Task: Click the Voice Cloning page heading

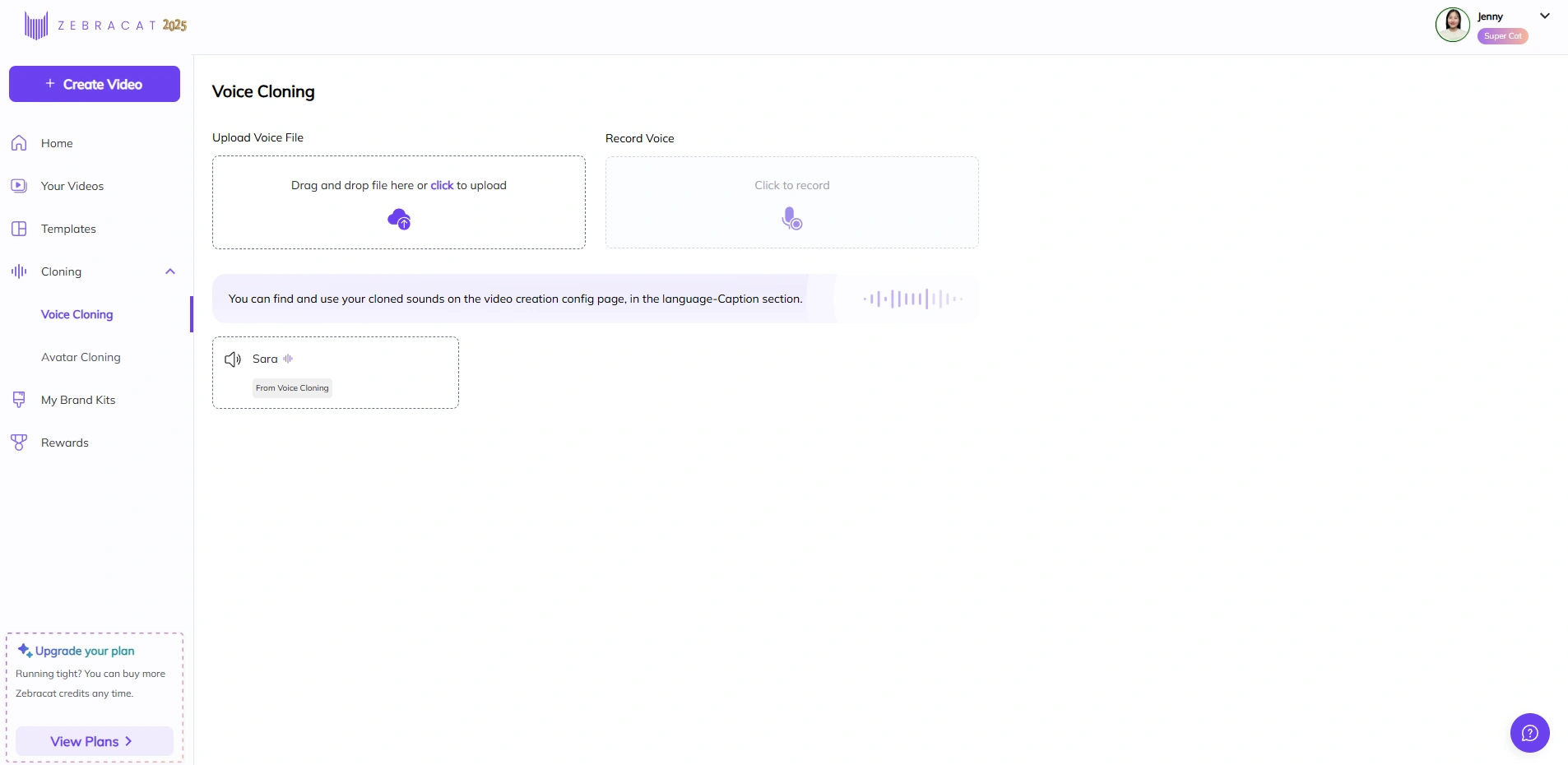Action: 263,91
